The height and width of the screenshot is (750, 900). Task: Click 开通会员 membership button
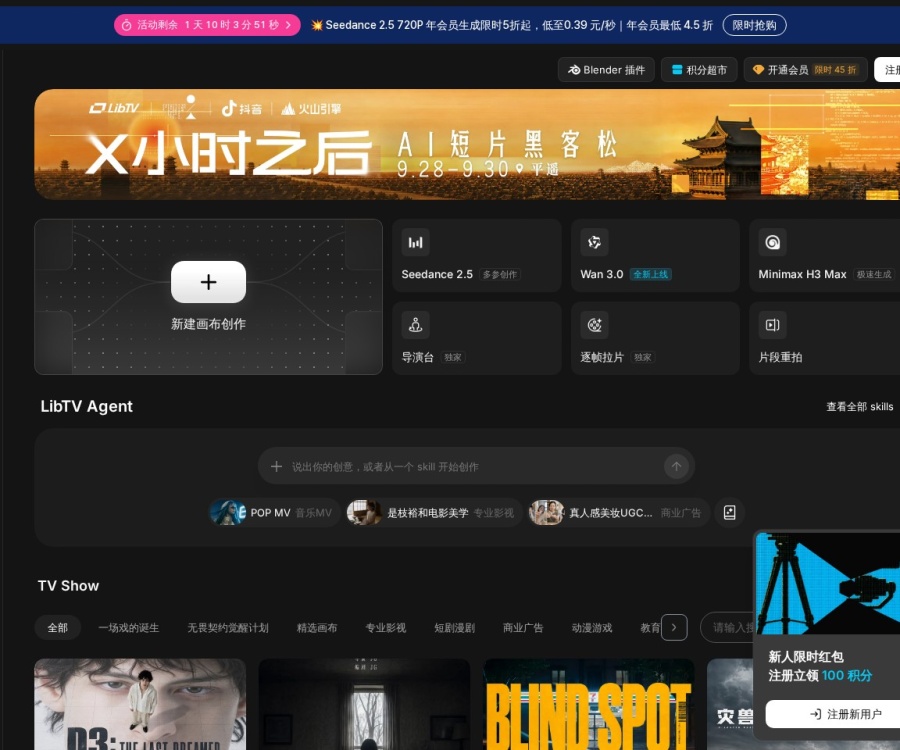tap(806, 70)
